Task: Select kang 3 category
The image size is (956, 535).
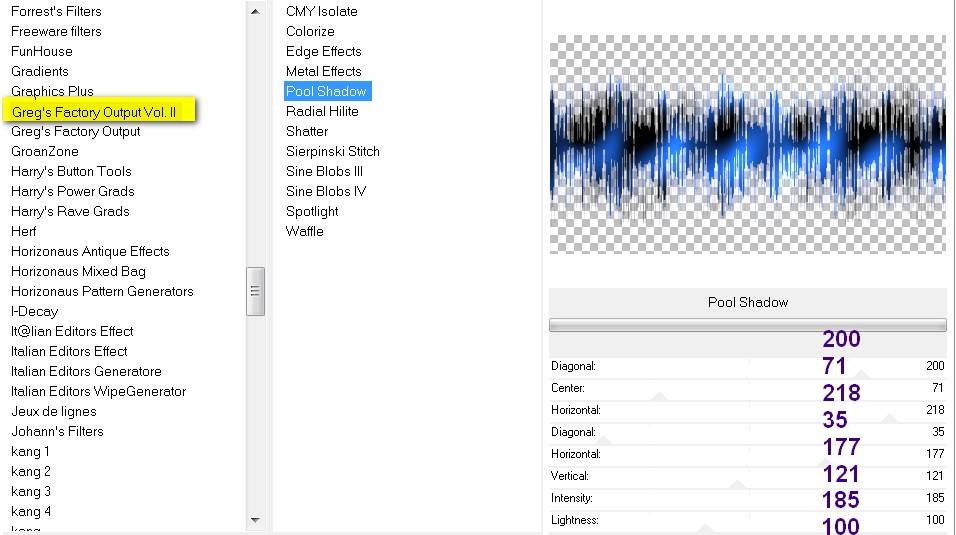Action: [x=30, y=492]
